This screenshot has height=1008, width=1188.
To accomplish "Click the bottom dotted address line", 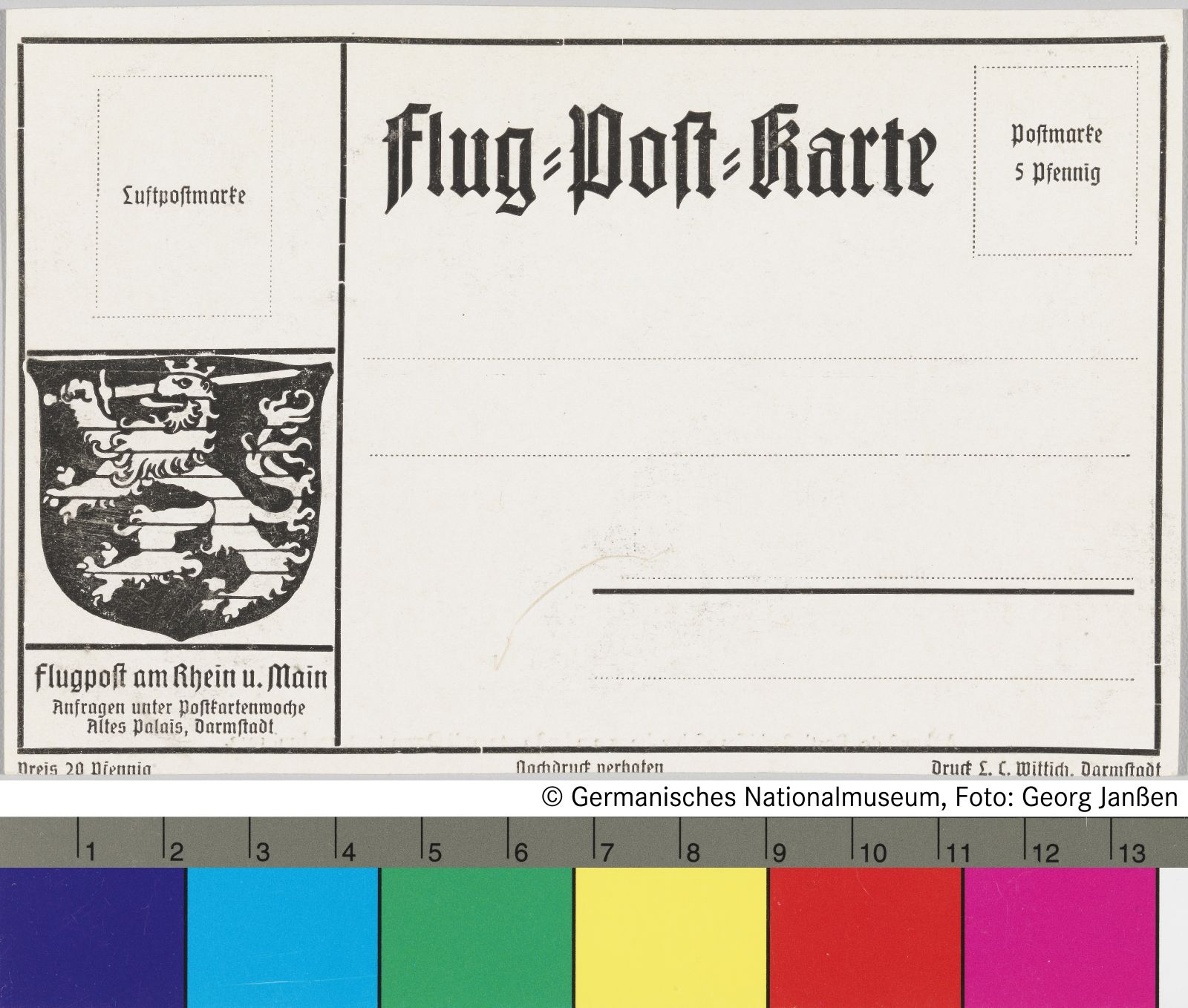I will [x=863, y=678].
